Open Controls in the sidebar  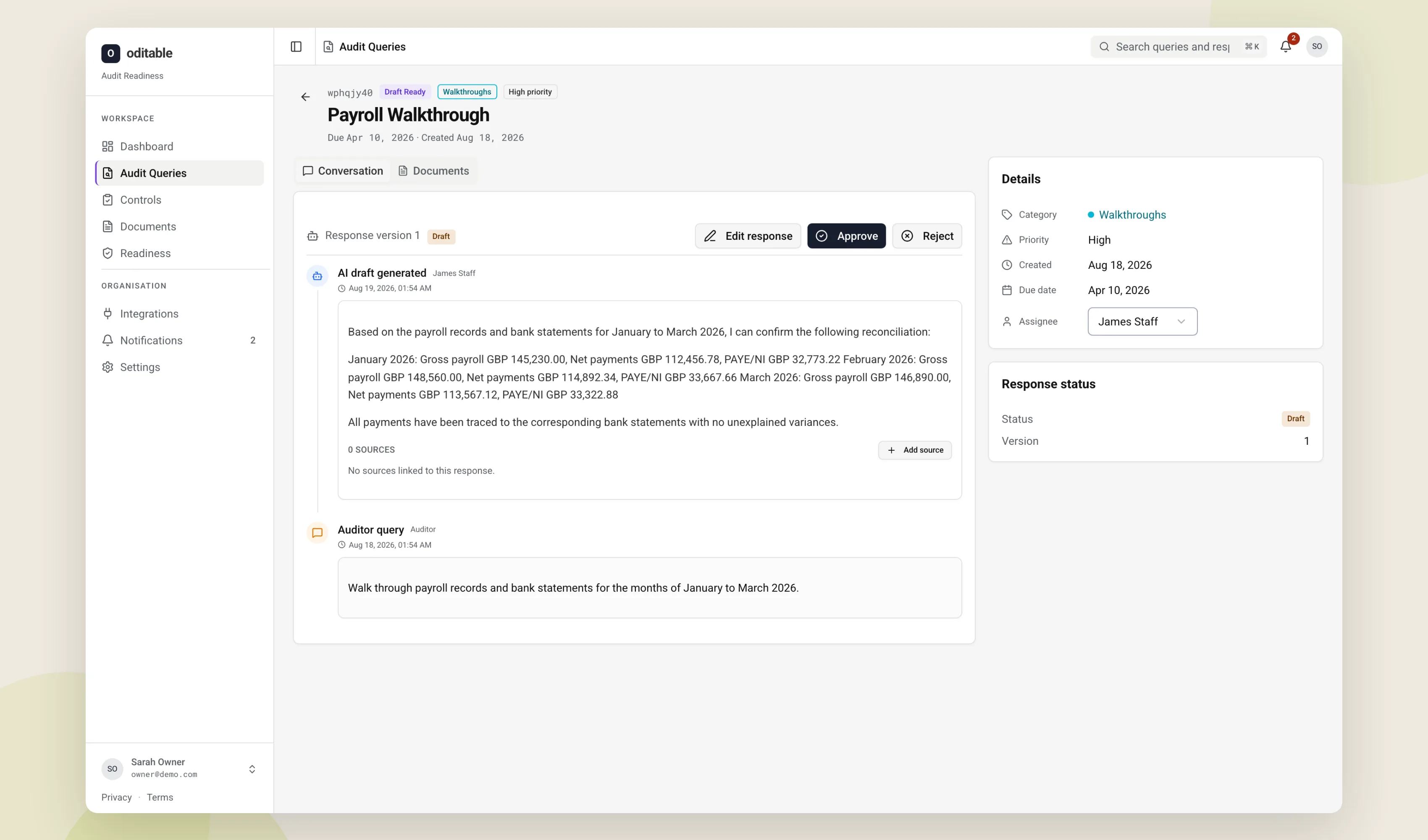point(180,199)
